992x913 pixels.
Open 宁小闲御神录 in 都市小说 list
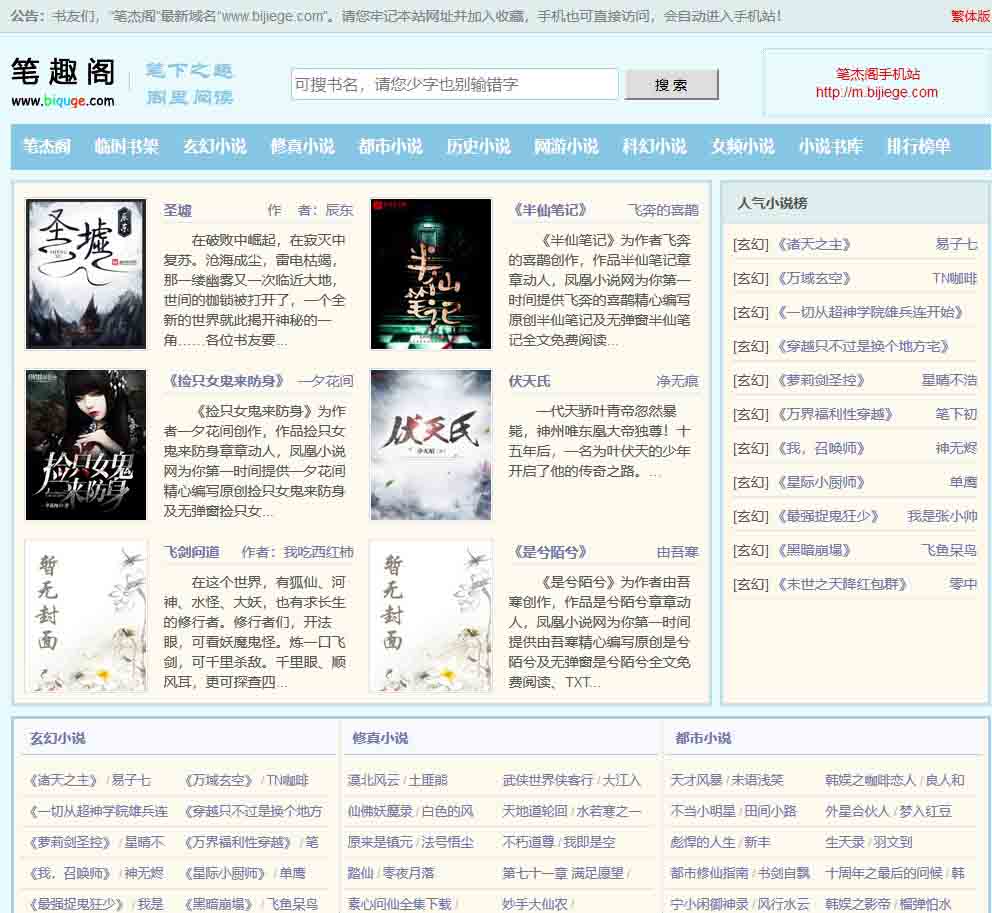point(710,904)
